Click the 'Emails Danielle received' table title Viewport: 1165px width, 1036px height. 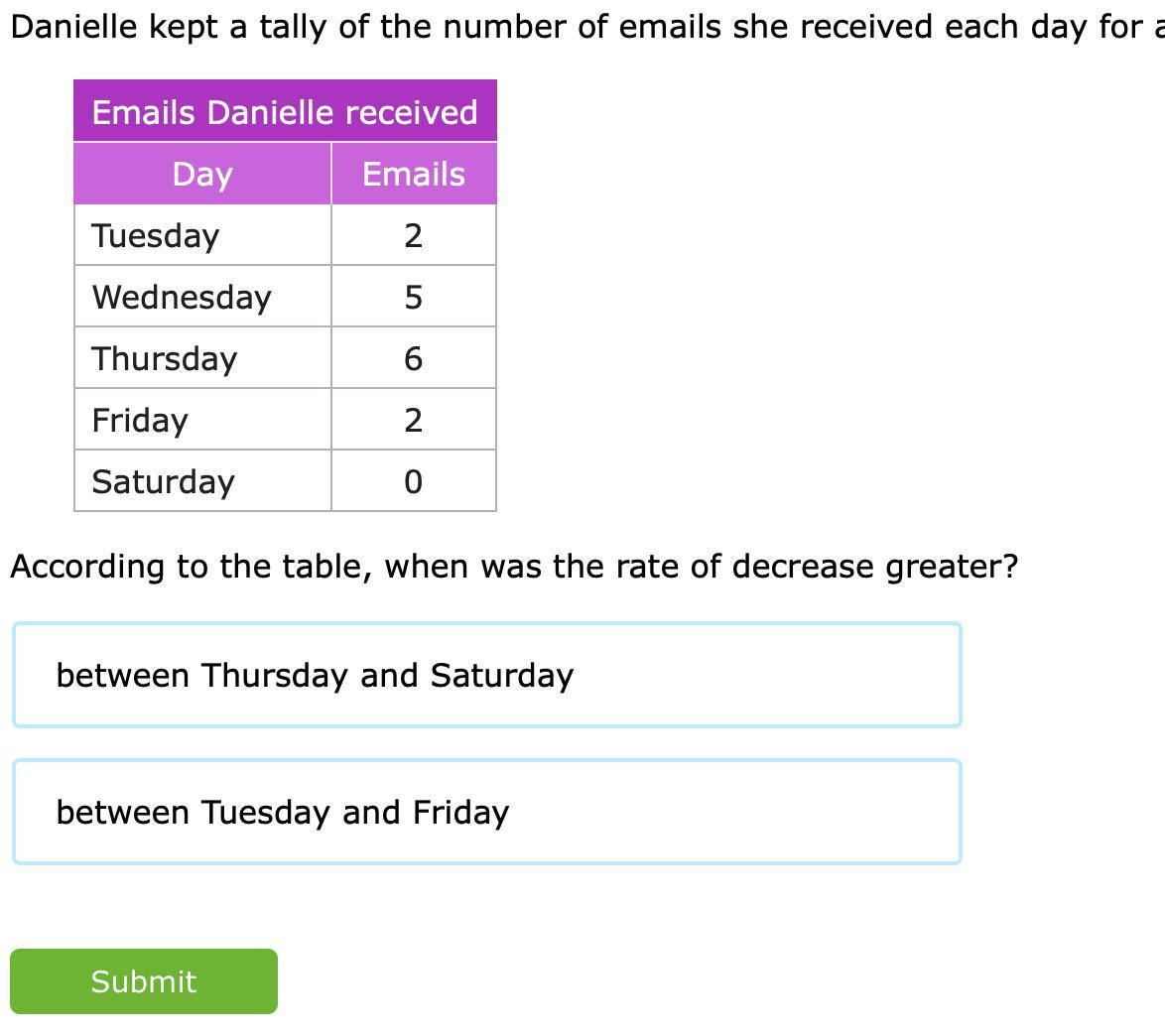click(x=285, y=112)
